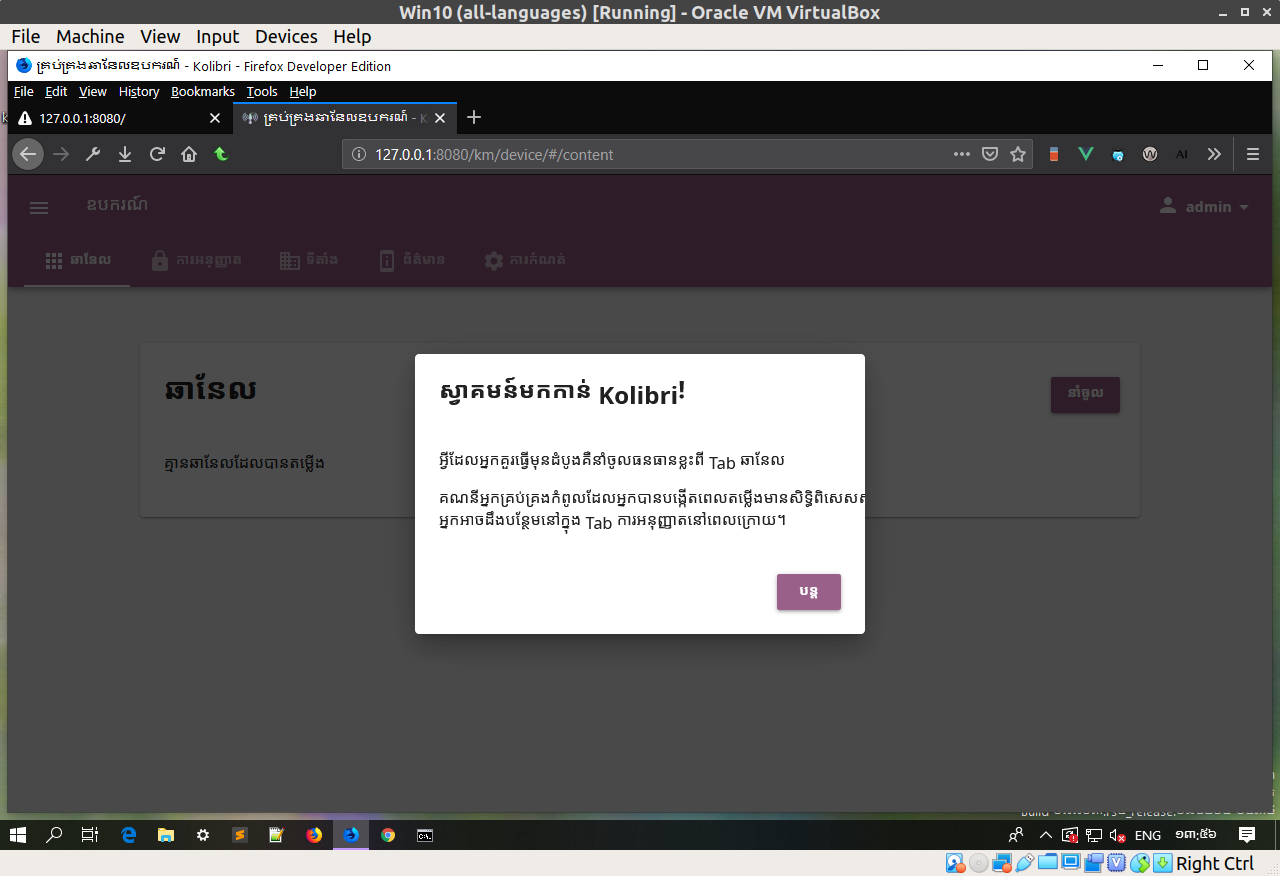The width and height of the screenshot is (1280, 876).
Task: Open Firefox File menu
Action: pos(24,91)
